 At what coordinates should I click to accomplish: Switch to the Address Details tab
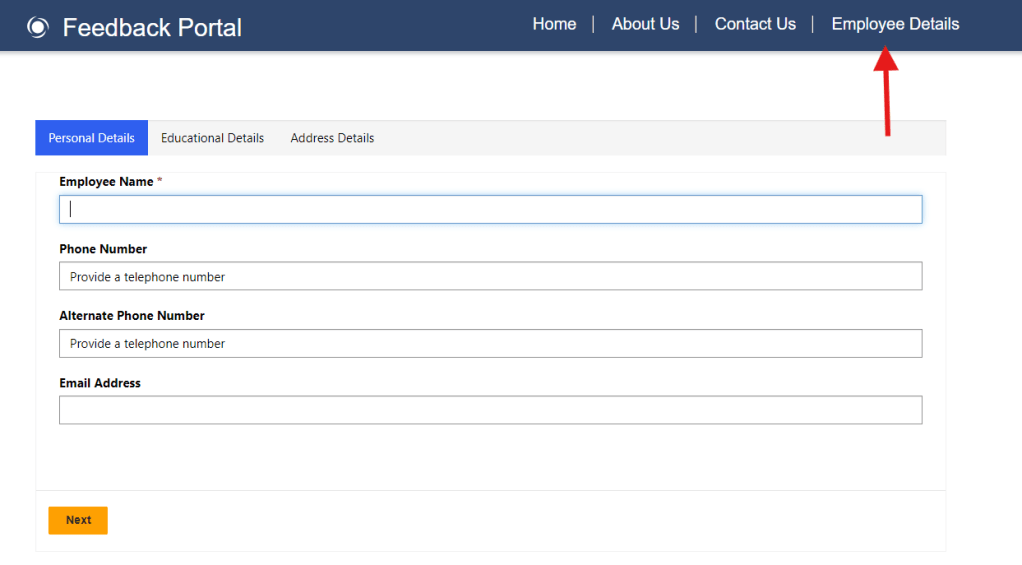tap(332, 138)
